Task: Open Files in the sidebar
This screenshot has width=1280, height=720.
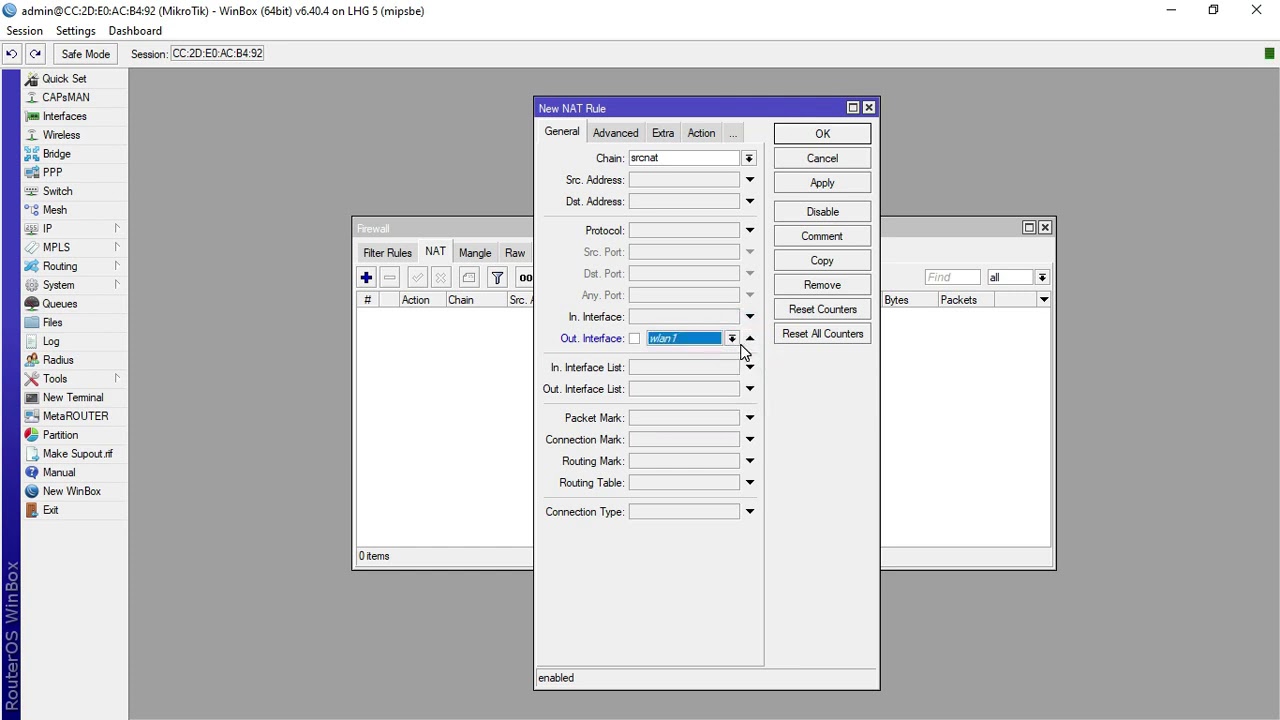Action: [52, 322]
